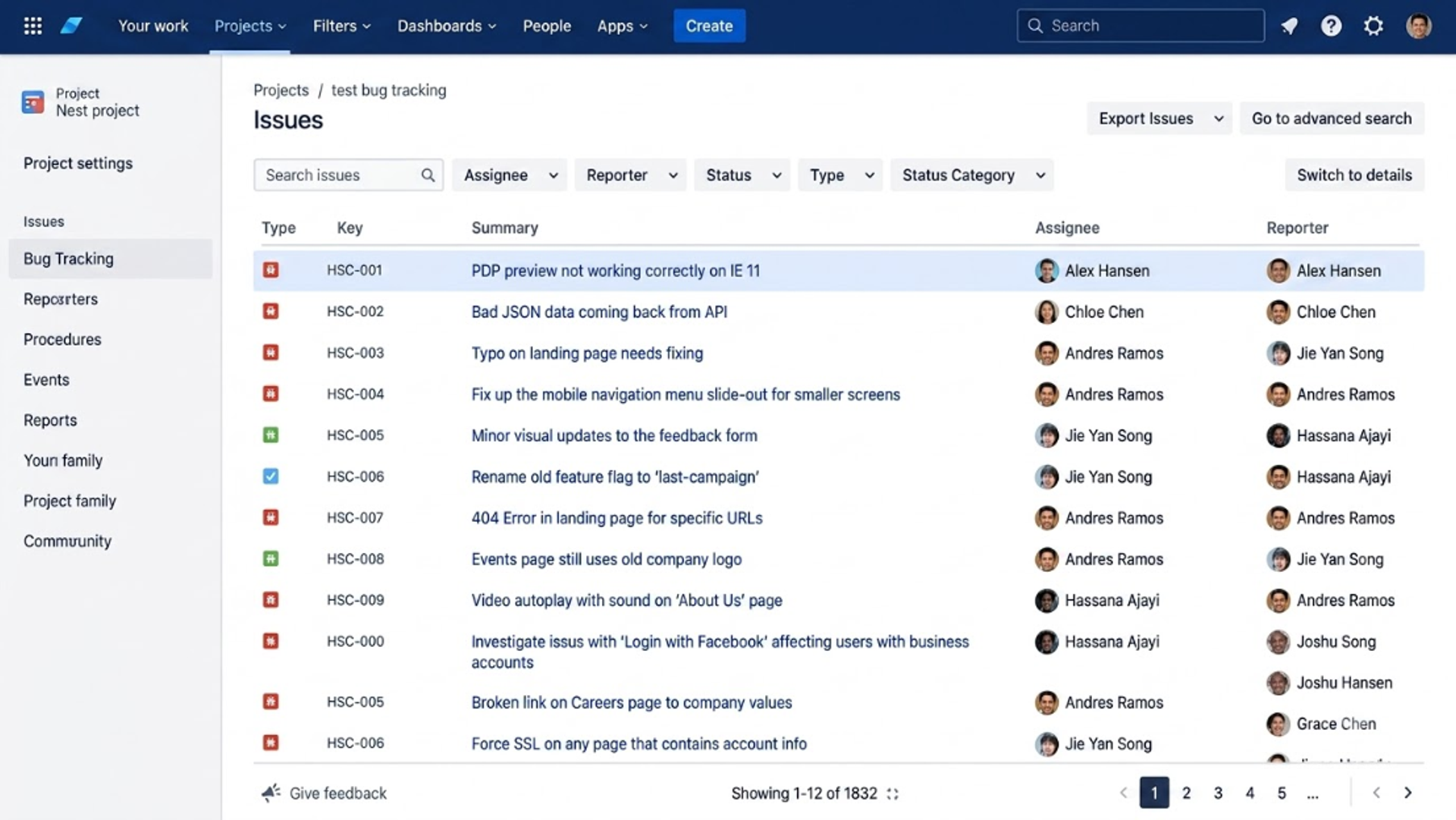
Task: Click Go to advanced search
Action: click(1332, 118)
